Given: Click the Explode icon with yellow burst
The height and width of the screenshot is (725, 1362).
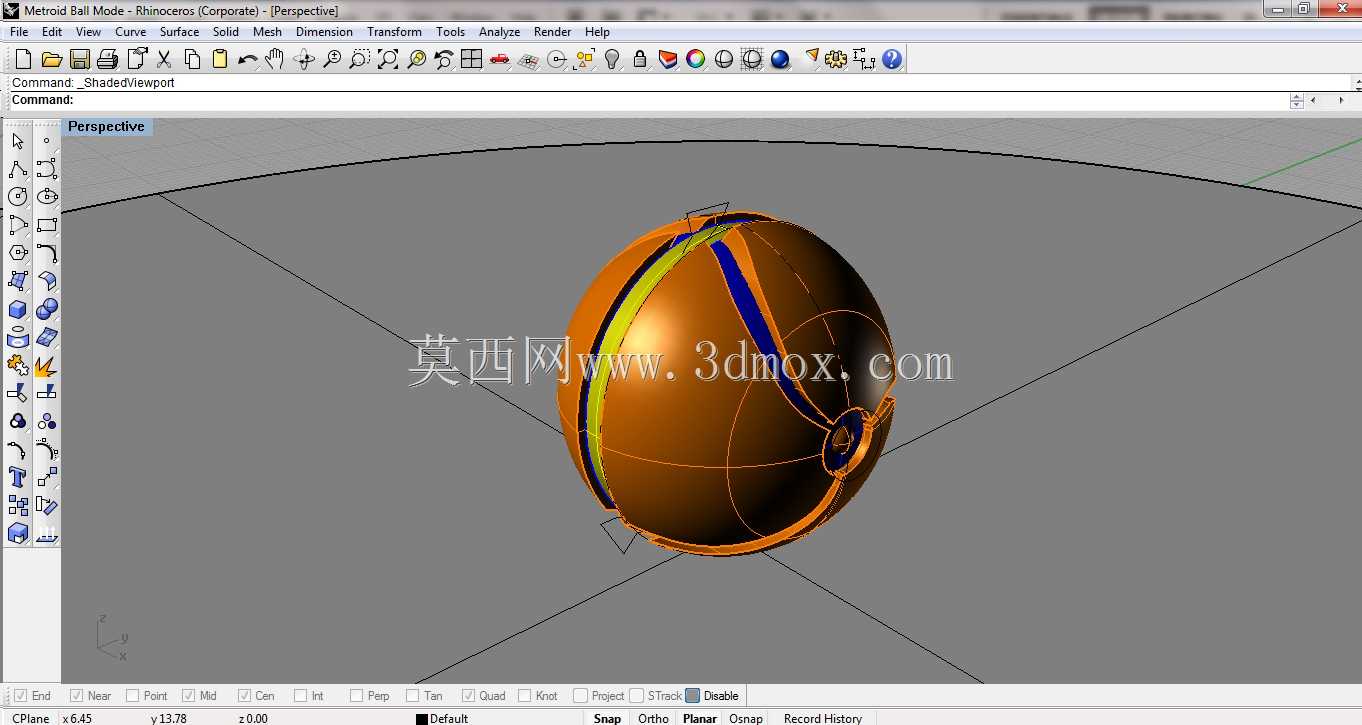Looking at the screenshot, I should pos(46,365).
